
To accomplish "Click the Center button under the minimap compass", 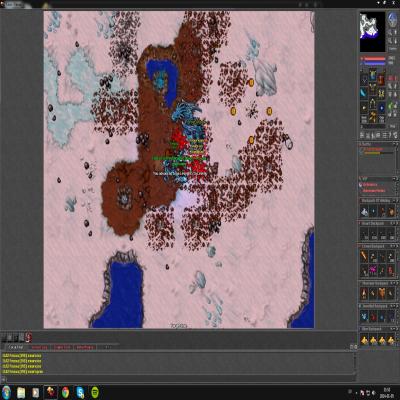I will point(393,49).
